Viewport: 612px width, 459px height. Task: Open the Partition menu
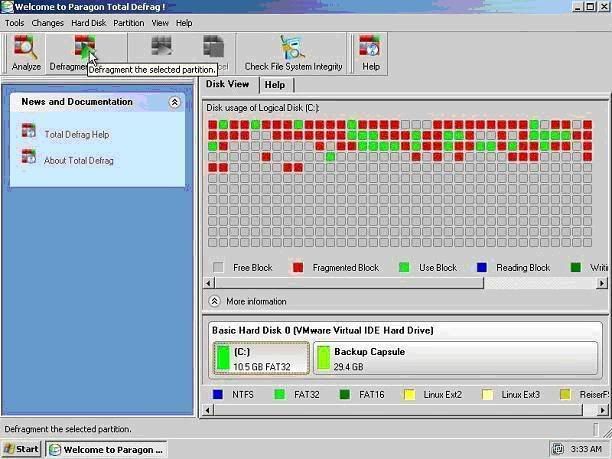(x=129, y=23)
